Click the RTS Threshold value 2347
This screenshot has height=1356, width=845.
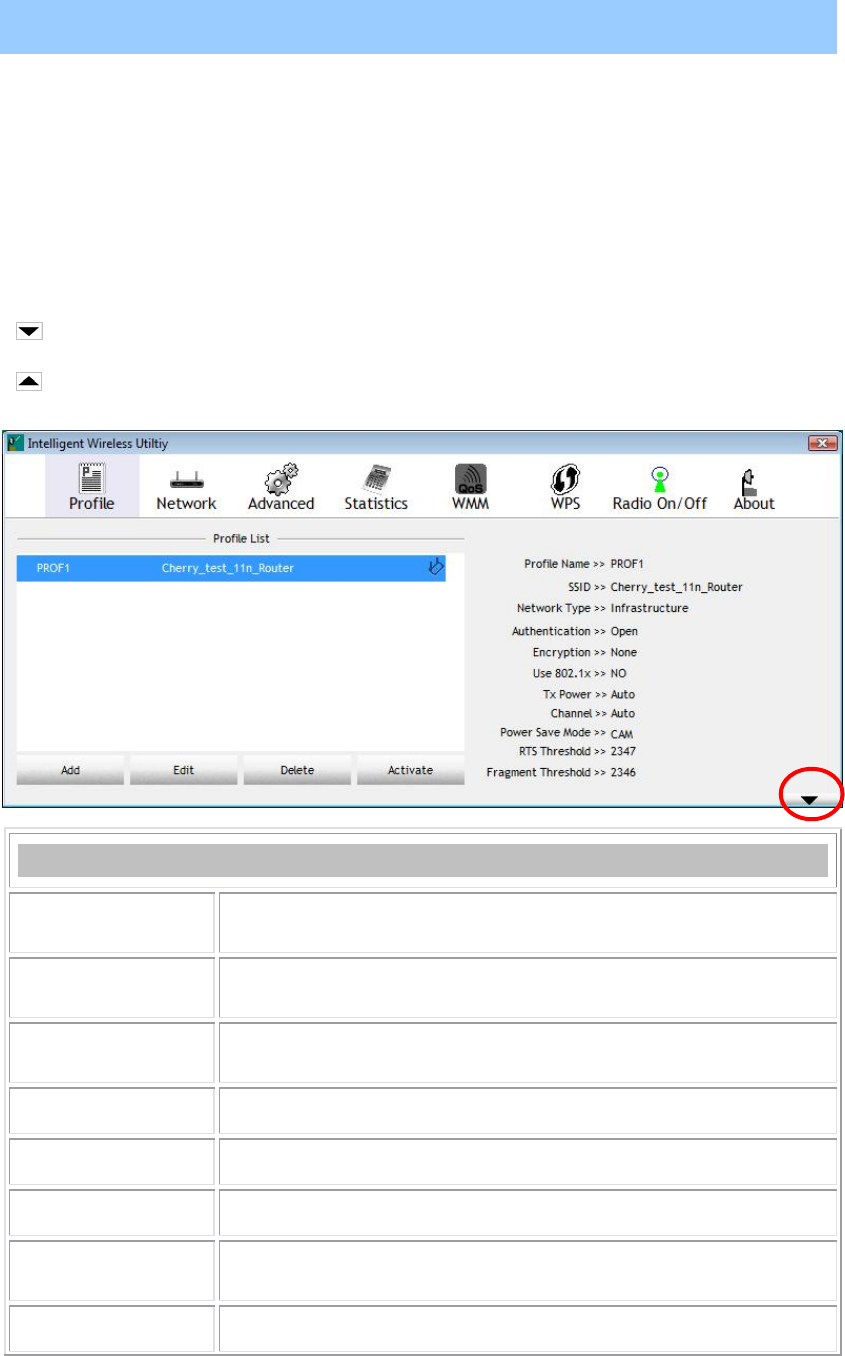[623, 751]
